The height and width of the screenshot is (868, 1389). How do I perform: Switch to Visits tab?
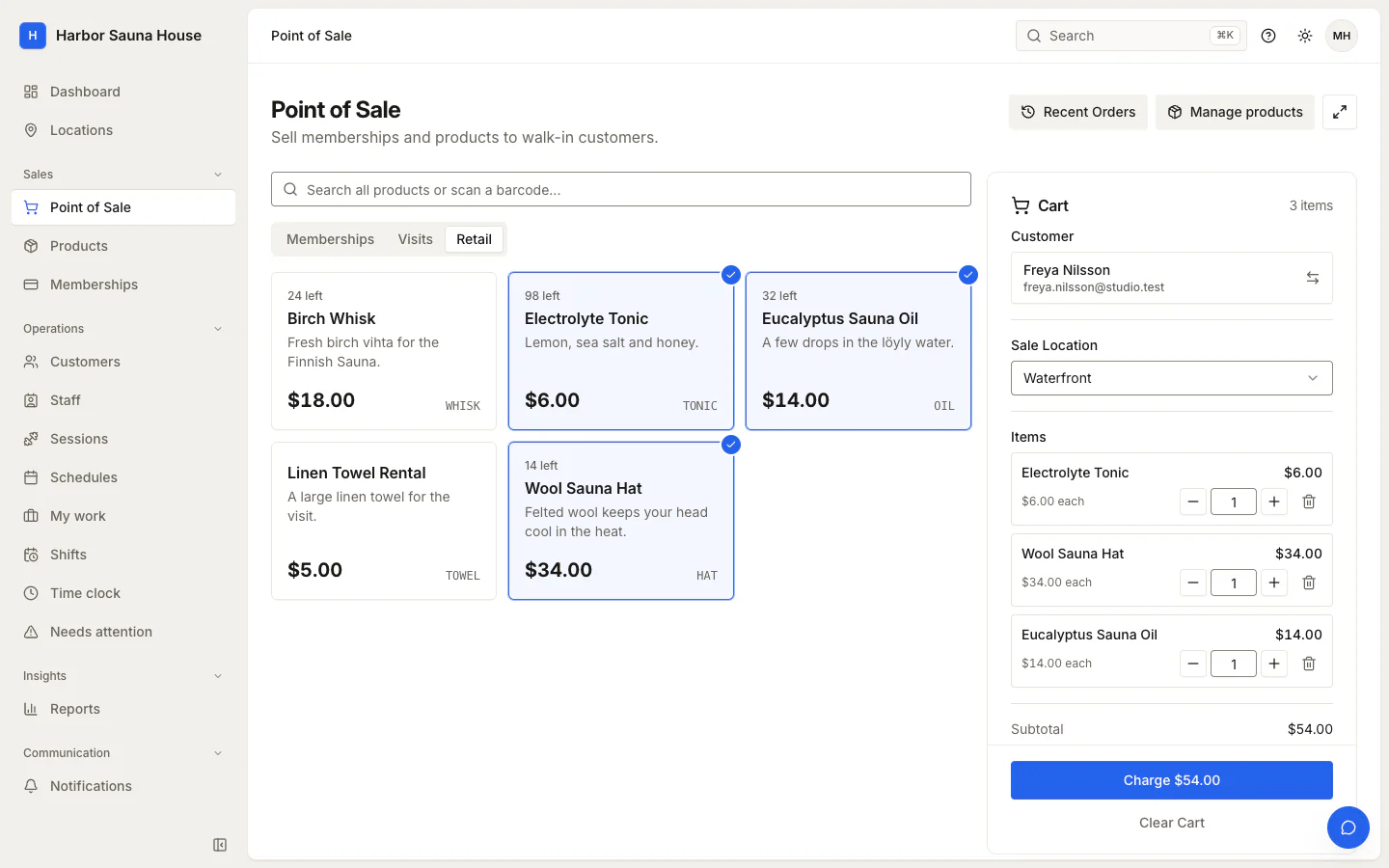point(416,239)
